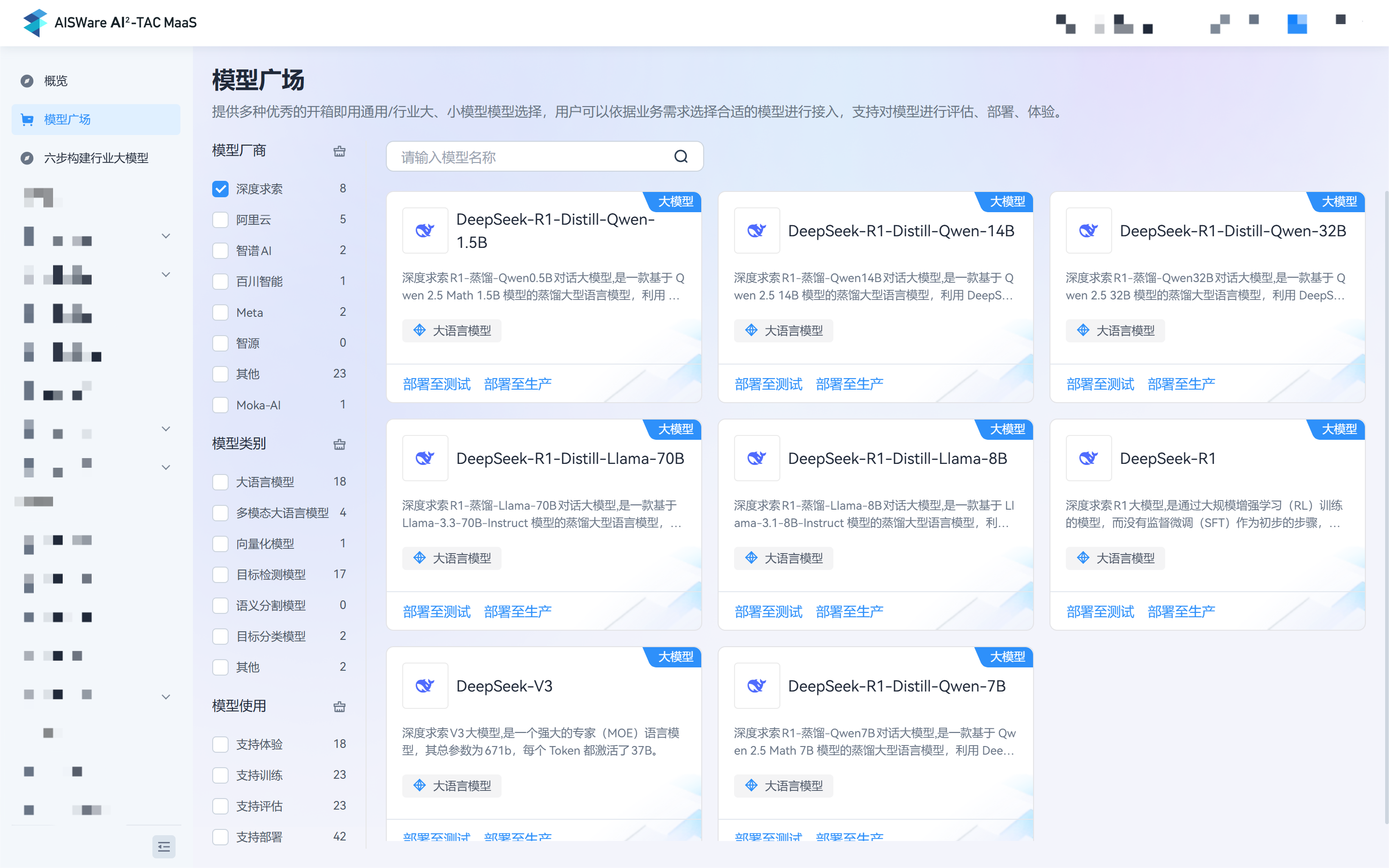Expand the second sidebar chevron below it
Image resolution: width=1389 pixels, height=868 pixels.
(166, 274)
